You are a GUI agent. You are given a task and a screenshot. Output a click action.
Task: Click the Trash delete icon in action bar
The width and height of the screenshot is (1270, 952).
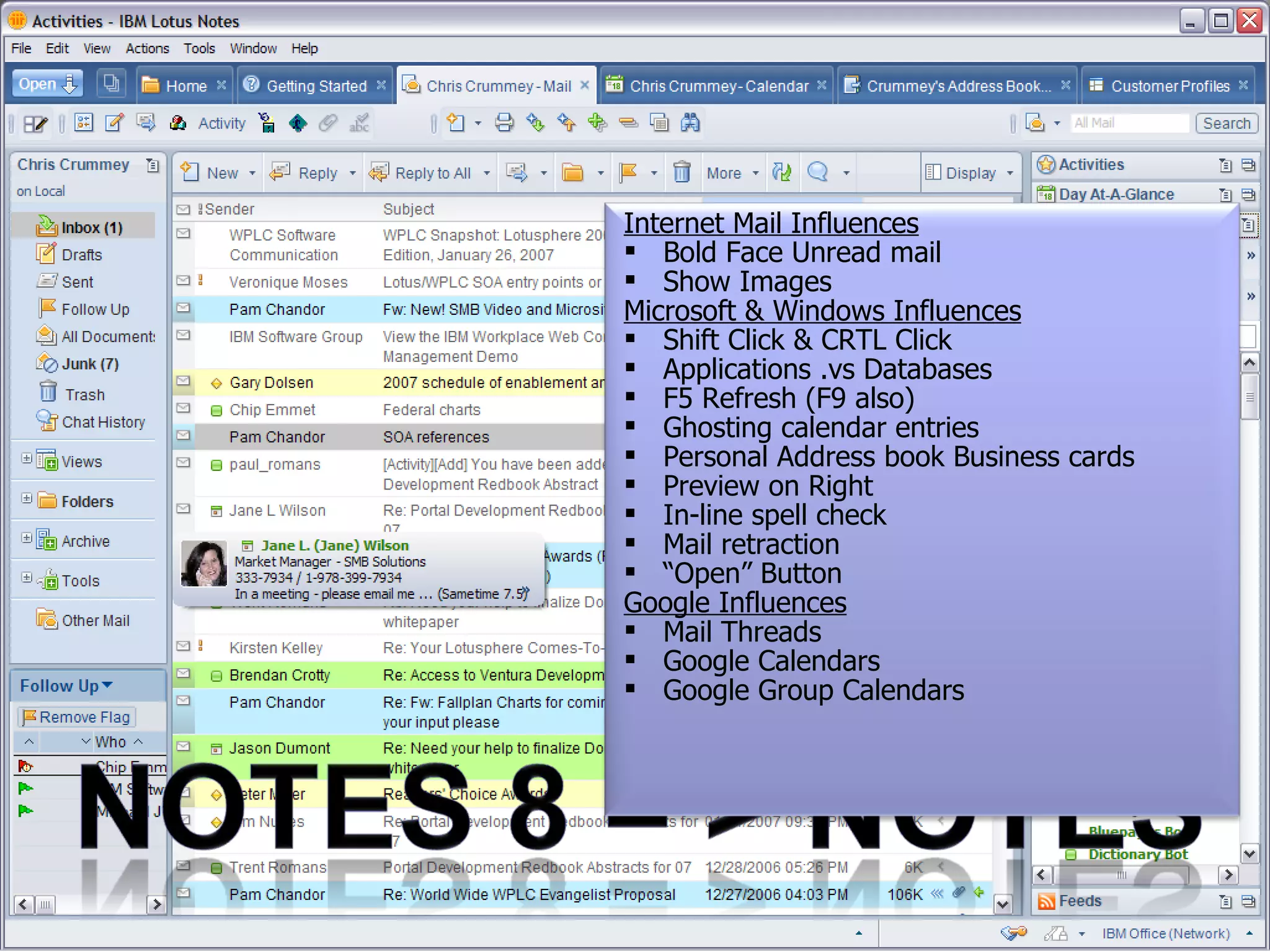click(682, 172)
